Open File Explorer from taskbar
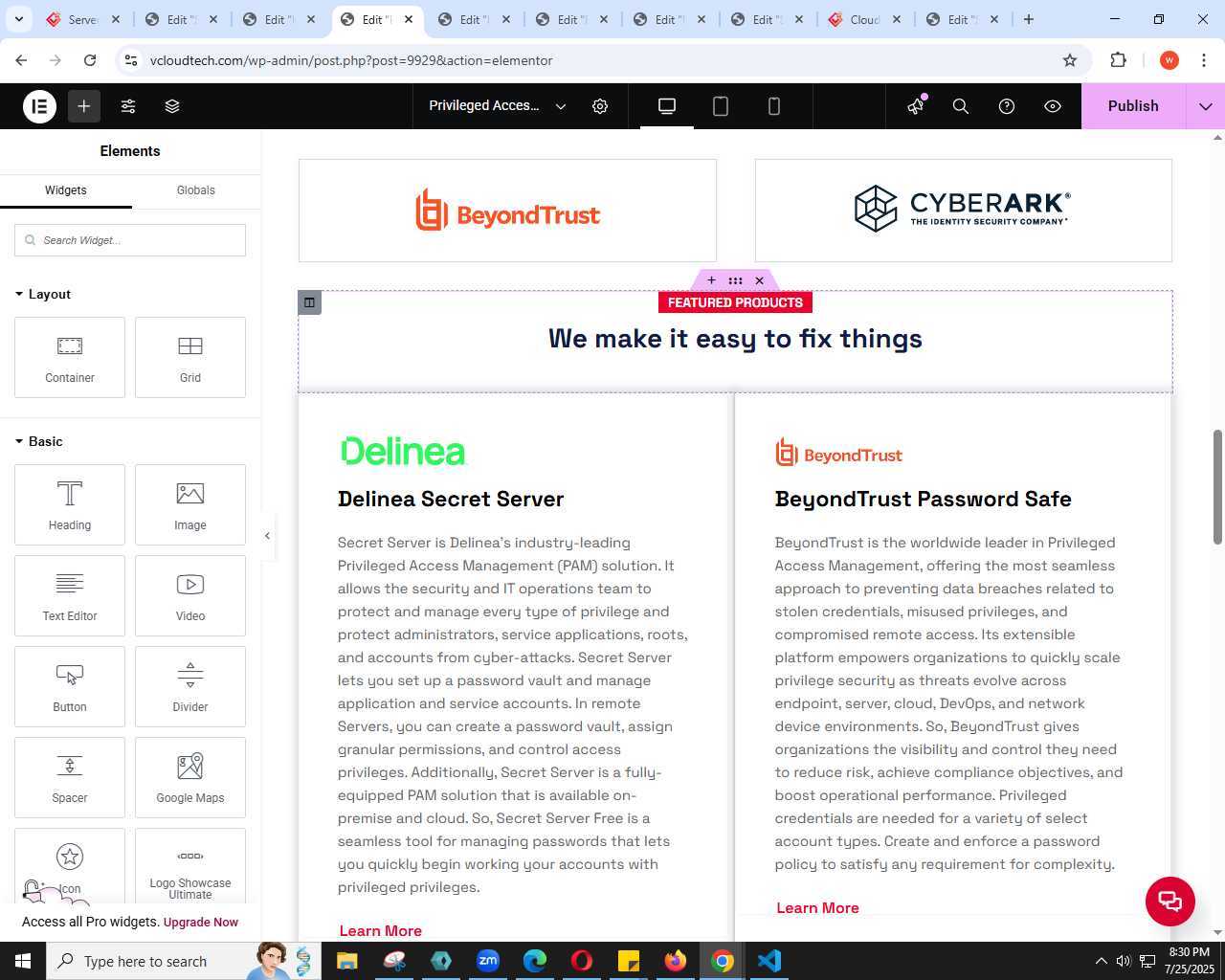 [x=346, y=961]
